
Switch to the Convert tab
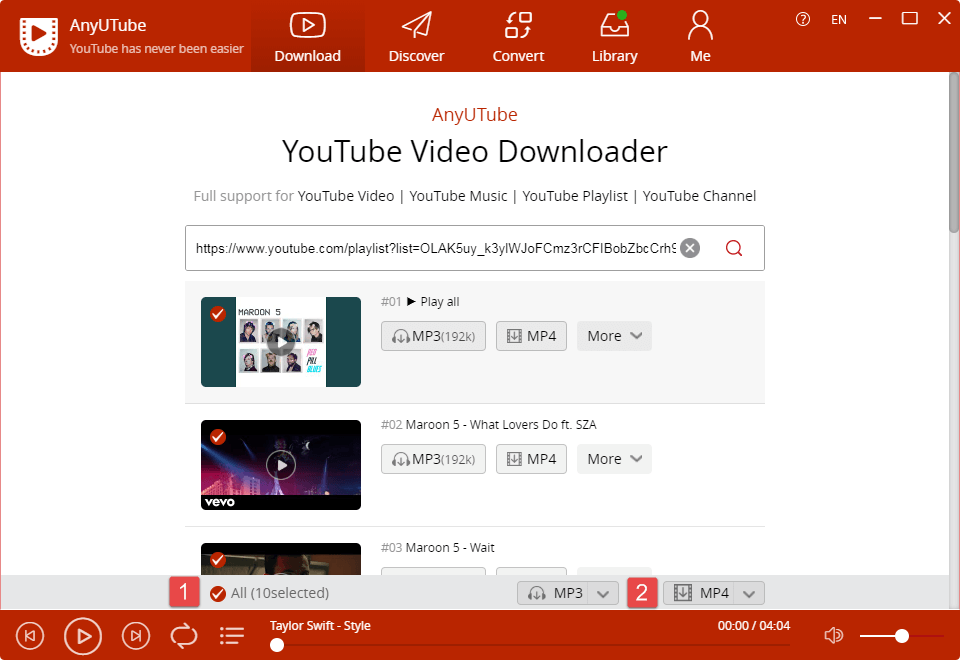pyautogui.click(x=518, y=36)
